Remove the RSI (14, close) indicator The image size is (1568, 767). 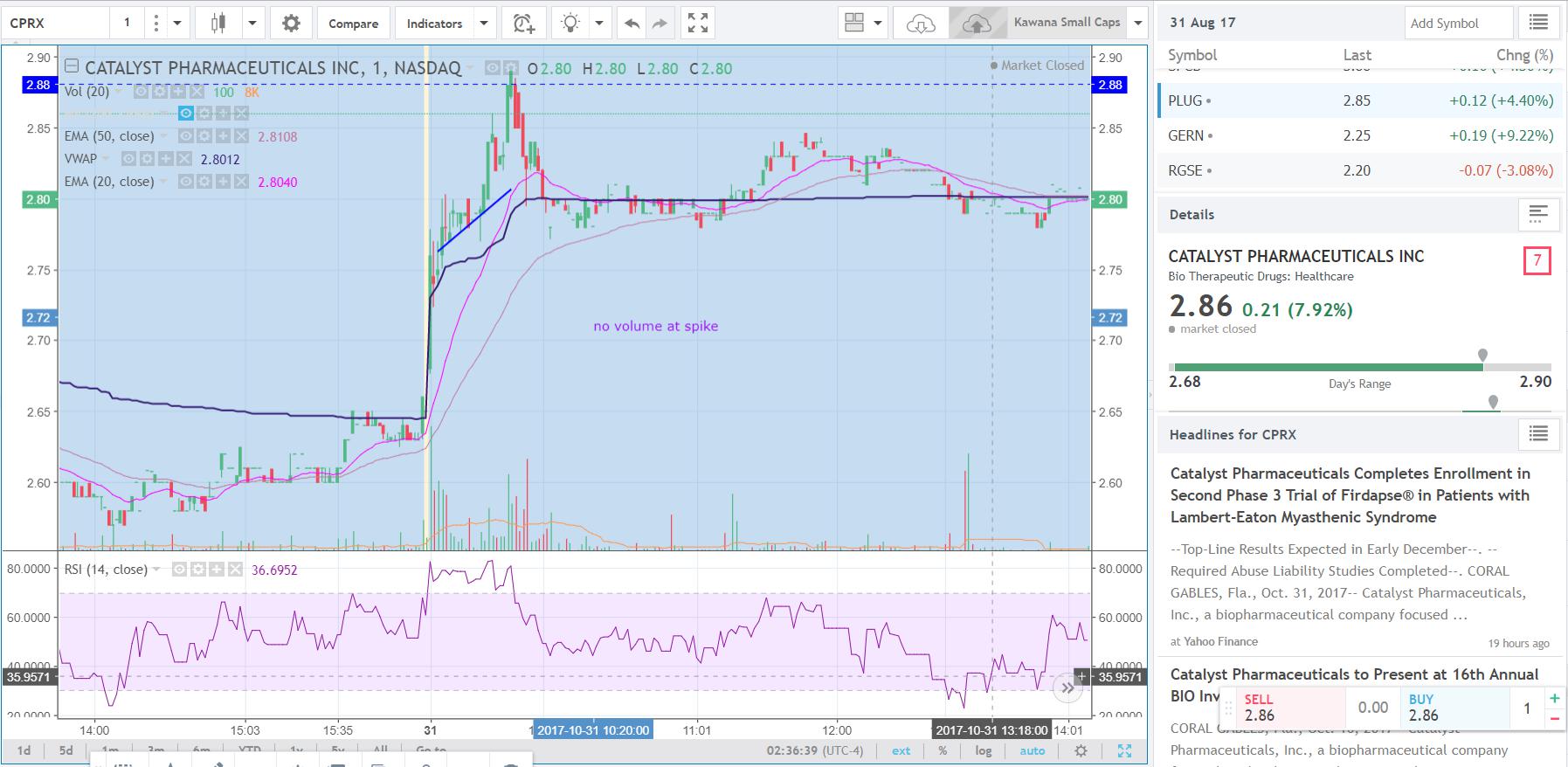coord(236,570)
